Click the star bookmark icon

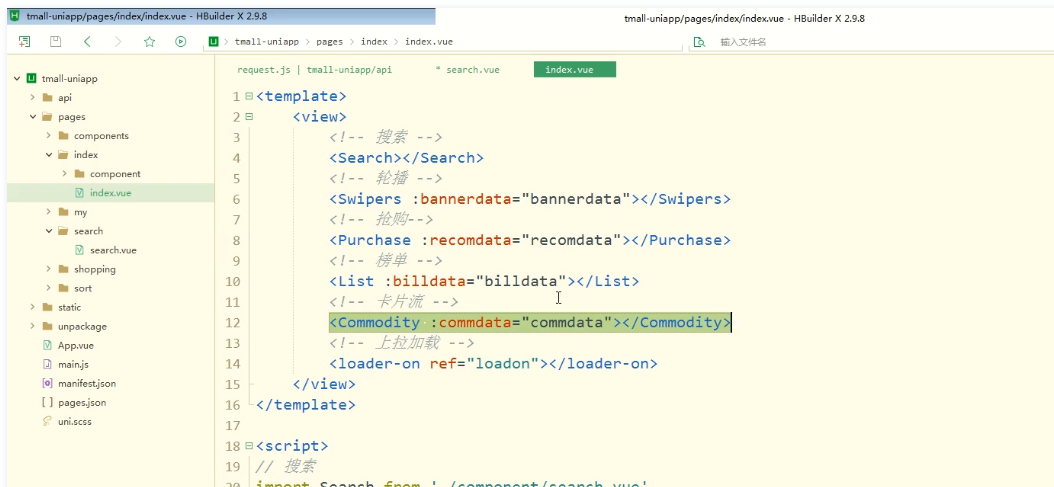pos(149,42)
